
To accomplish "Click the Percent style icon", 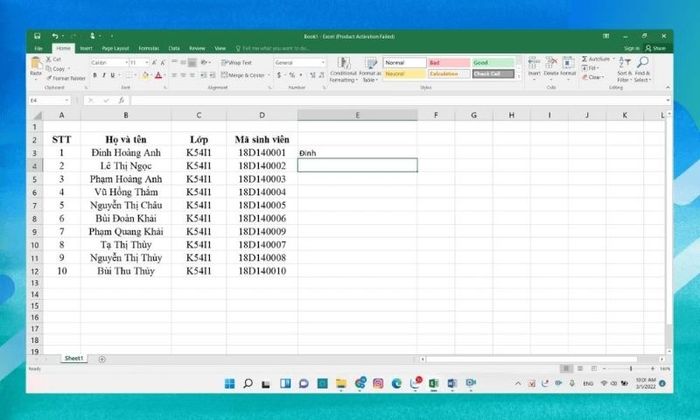I will coord(292,75).
